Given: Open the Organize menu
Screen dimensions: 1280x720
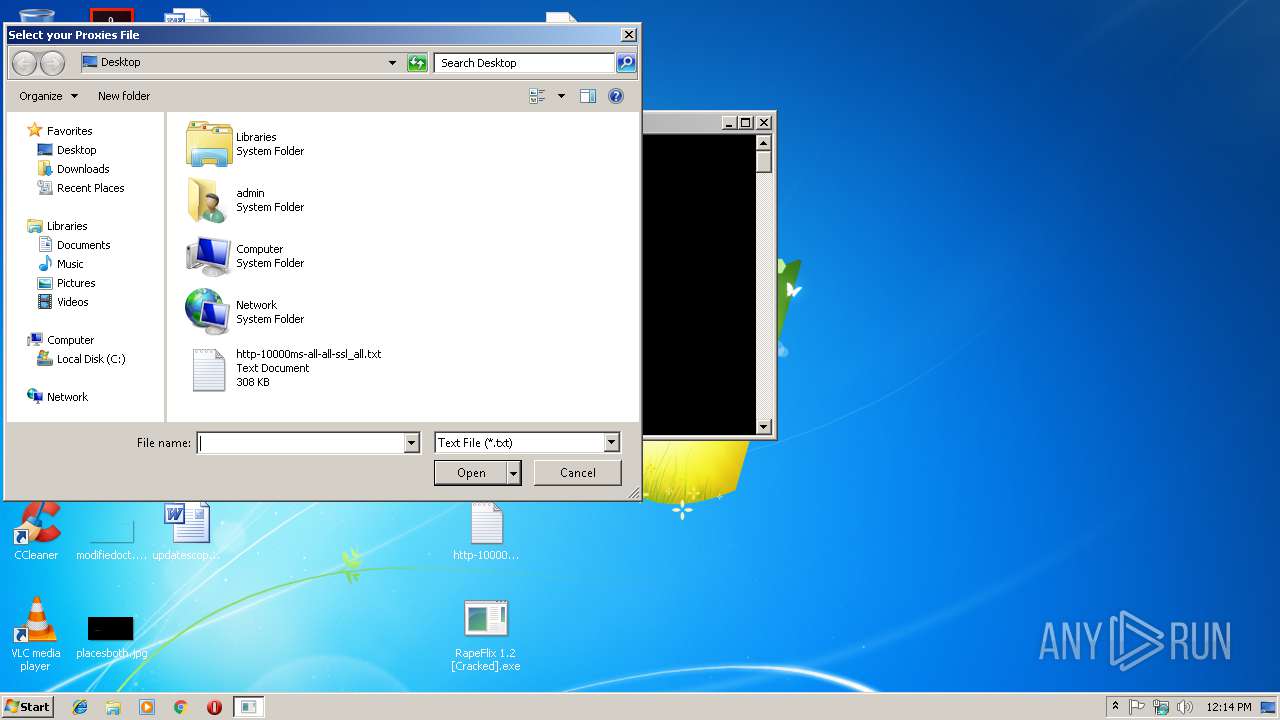Looking at the screenshot, I should [48, 96].
